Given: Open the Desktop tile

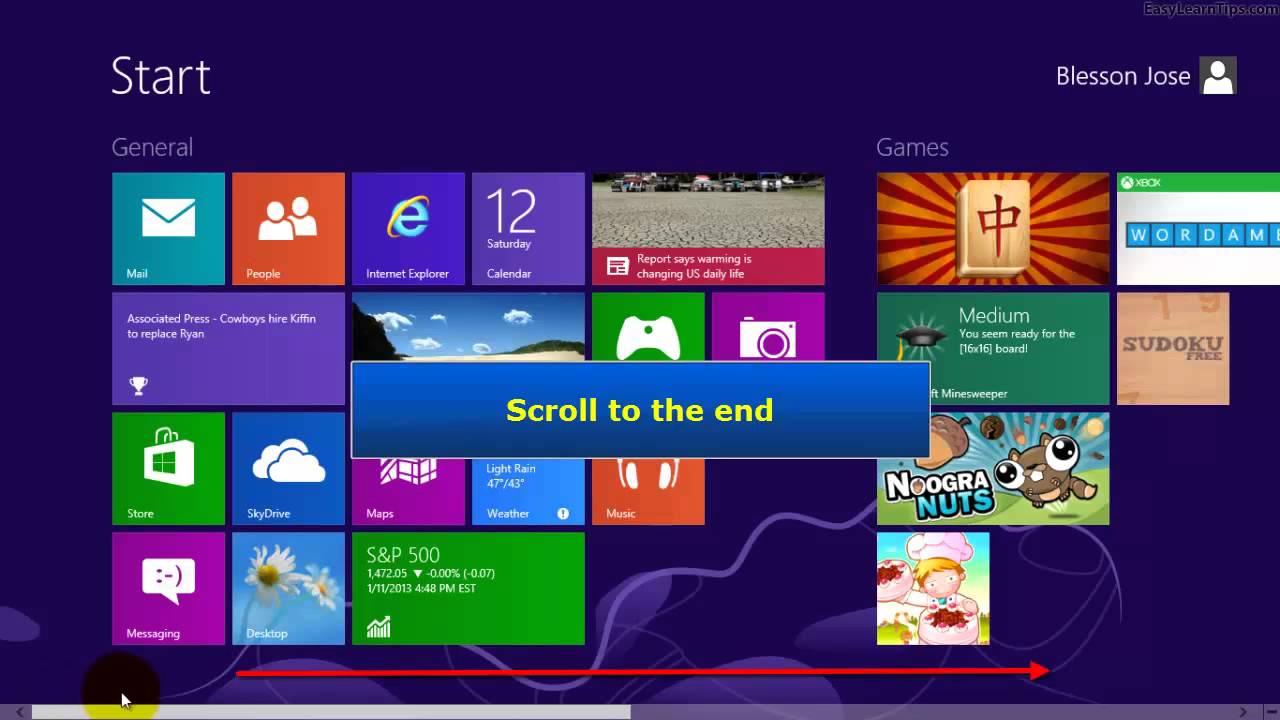Looking at the screenshot, I should click(x=288, y=589).
